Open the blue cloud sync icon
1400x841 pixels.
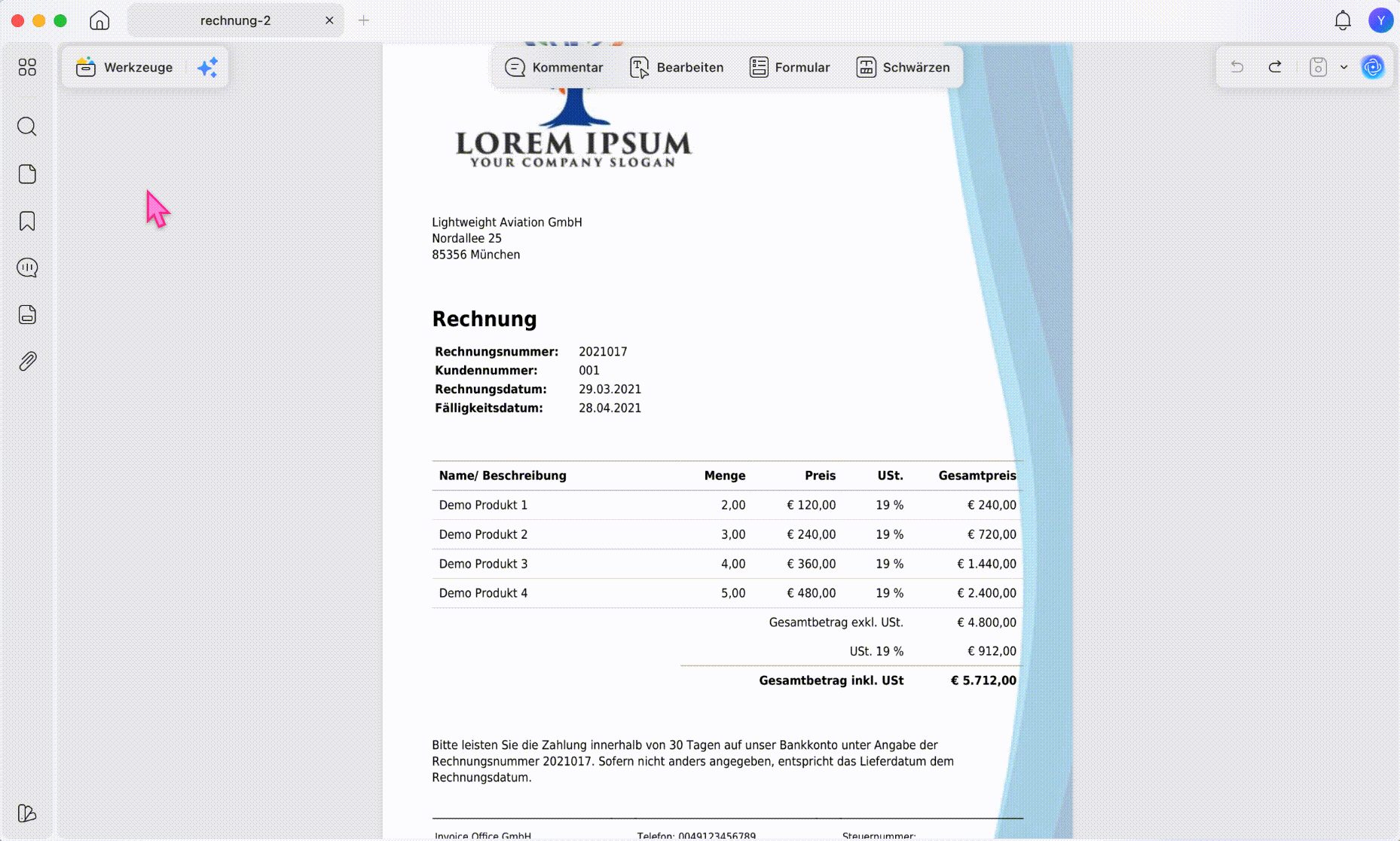click(1373, 67)
